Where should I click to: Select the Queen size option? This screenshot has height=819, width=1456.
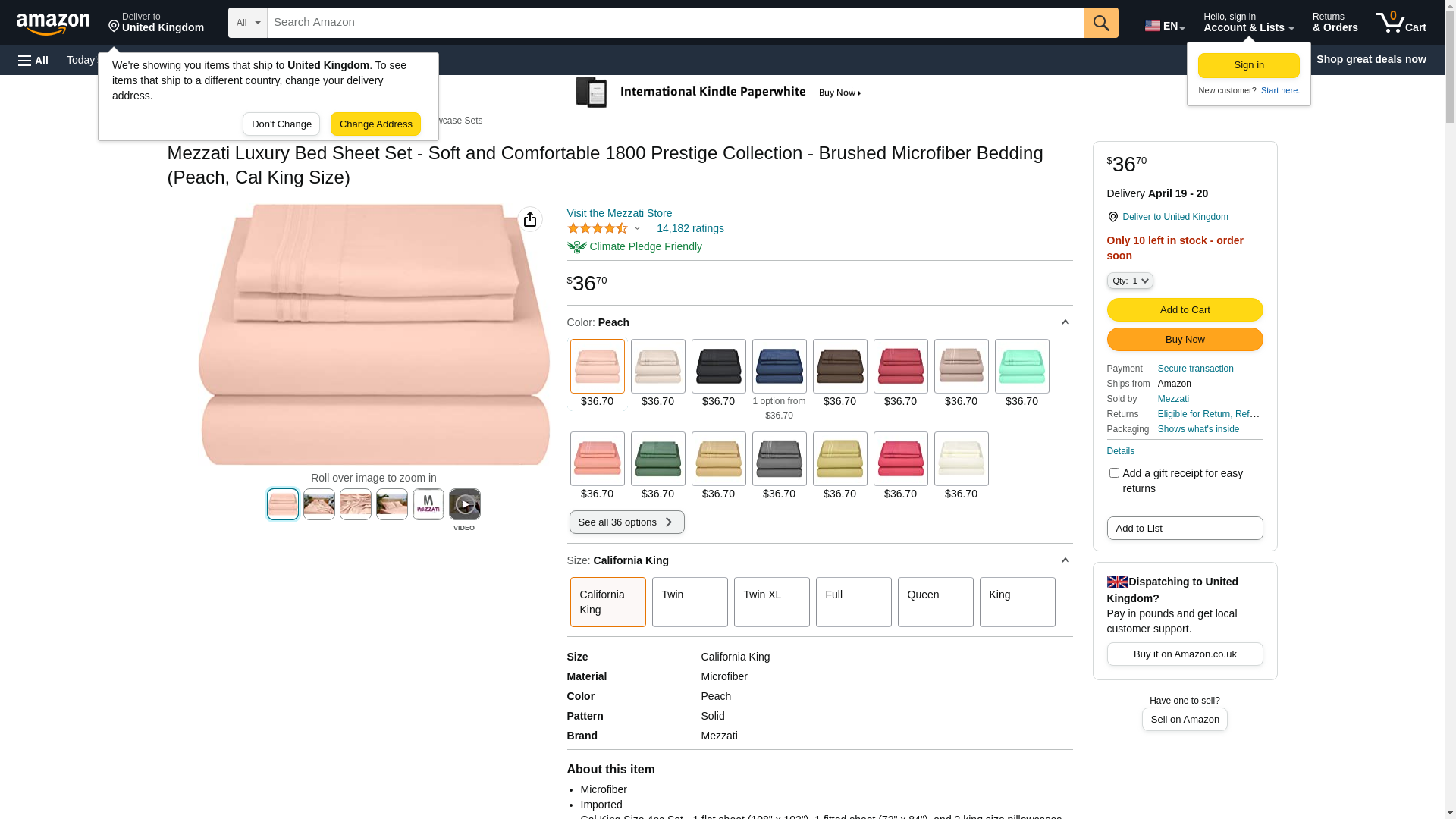click(x=936, y=602)
